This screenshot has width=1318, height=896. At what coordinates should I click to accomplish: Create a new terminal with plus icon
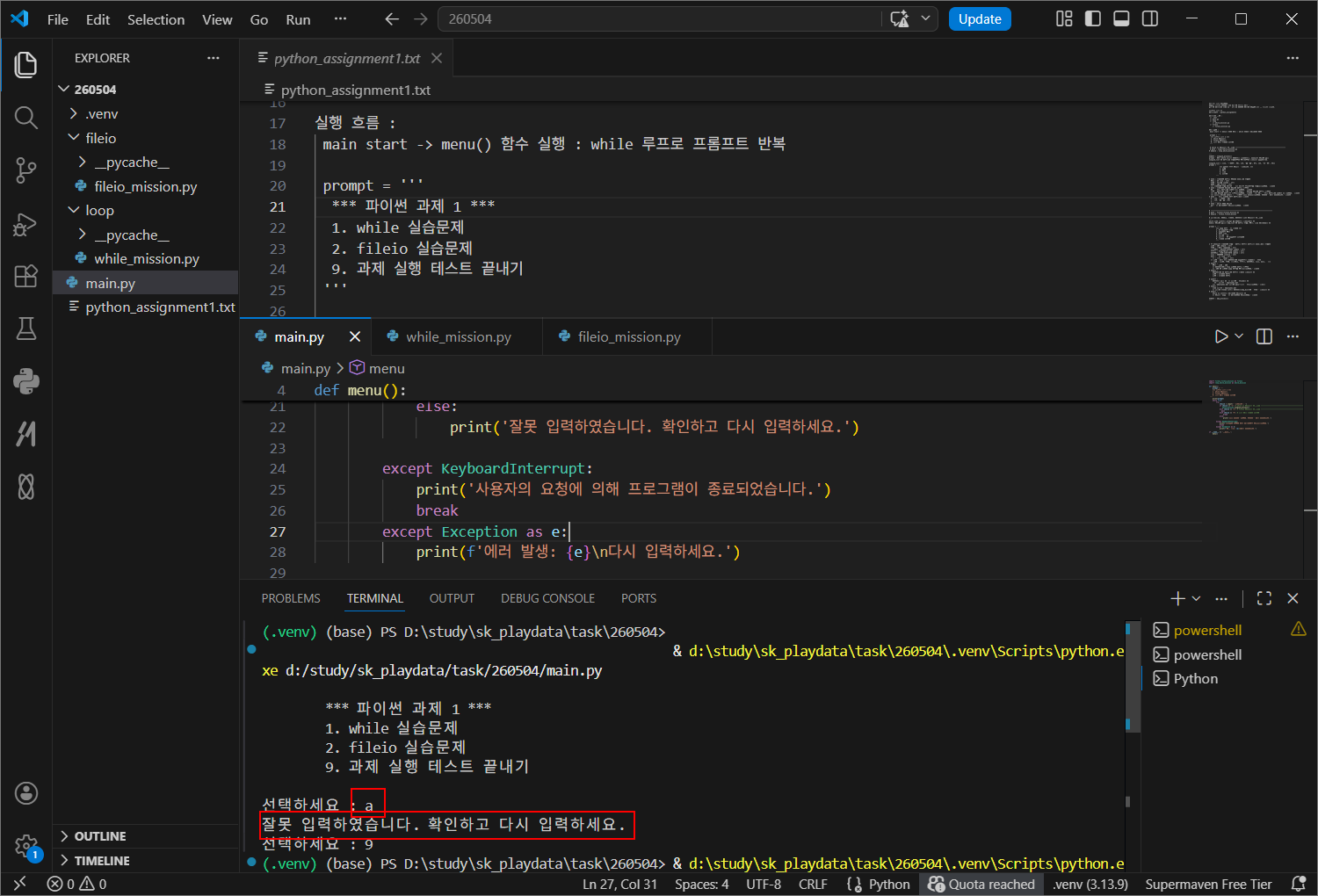pos(1177,598)
